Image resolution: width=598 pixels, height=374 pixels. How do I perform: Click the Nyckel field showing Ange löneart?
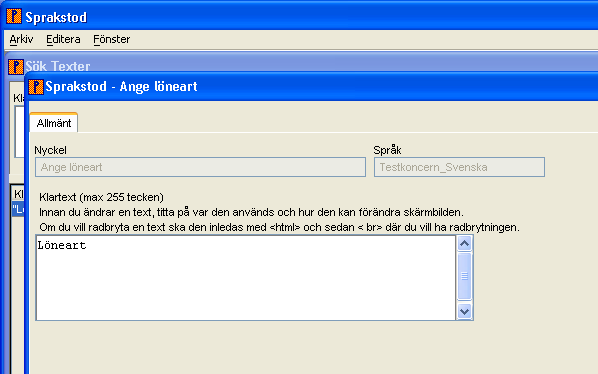point(200,167)
